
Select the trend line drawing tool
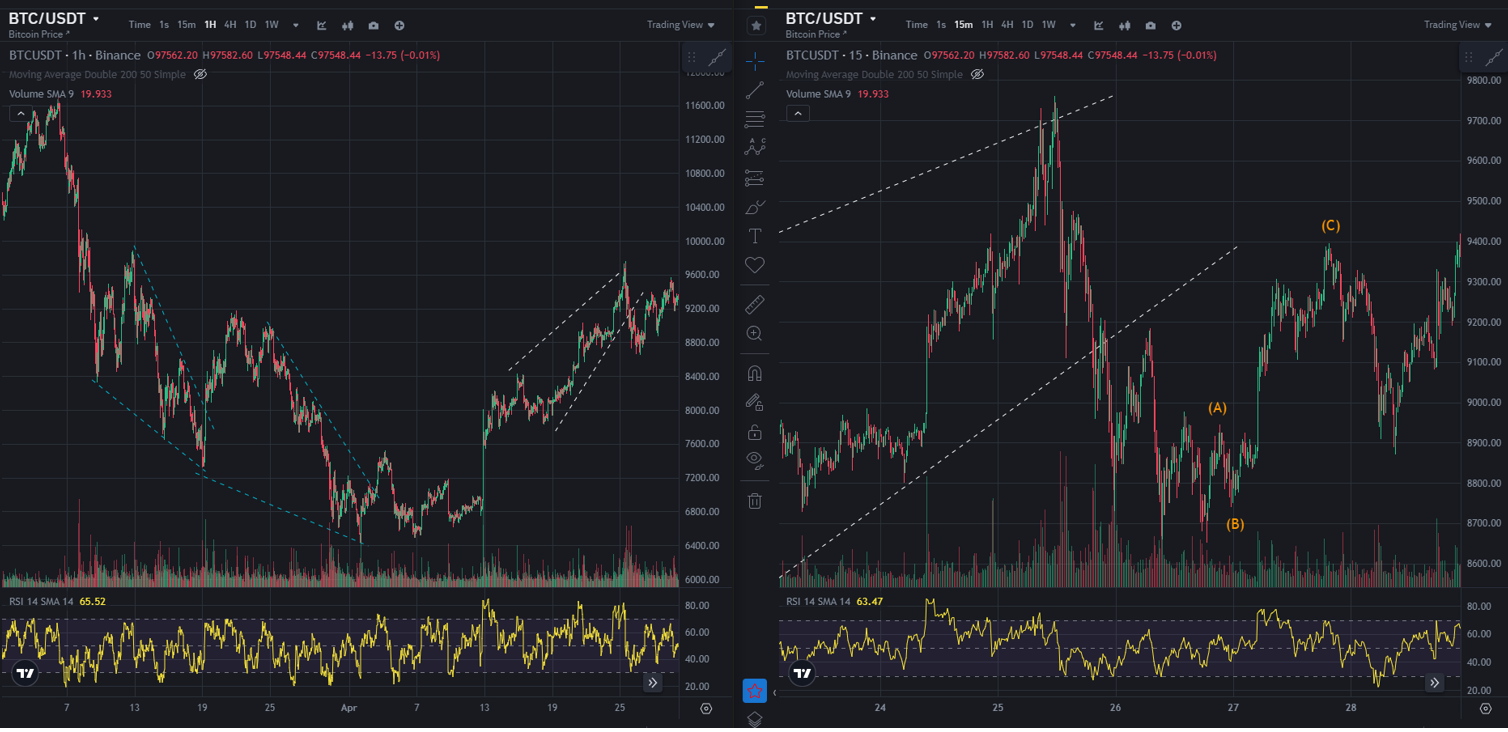coord(755,90)
